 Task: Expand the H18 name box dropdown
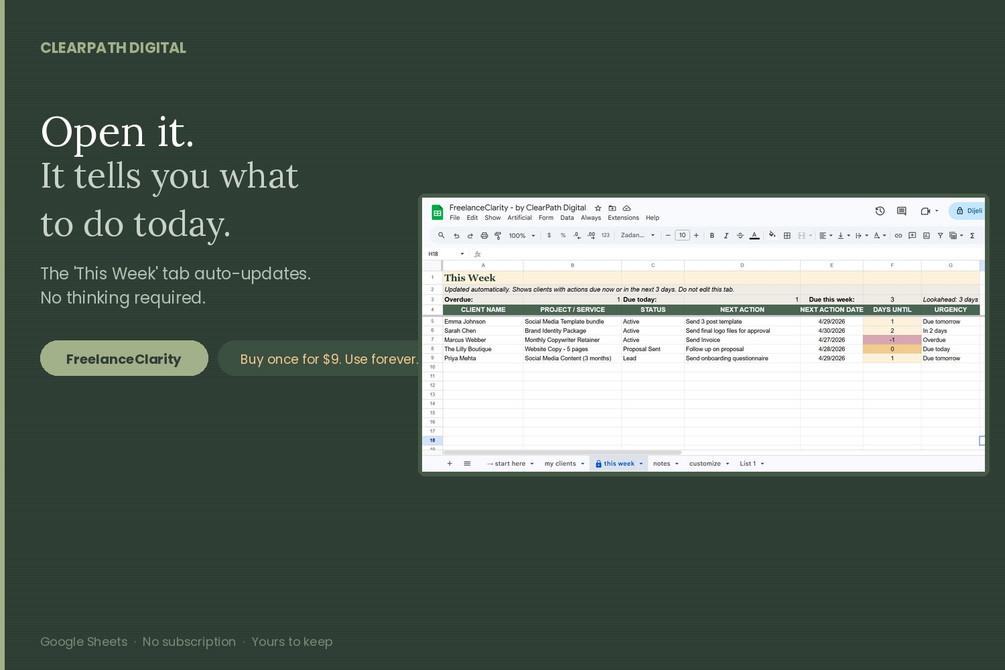[462, 254]
